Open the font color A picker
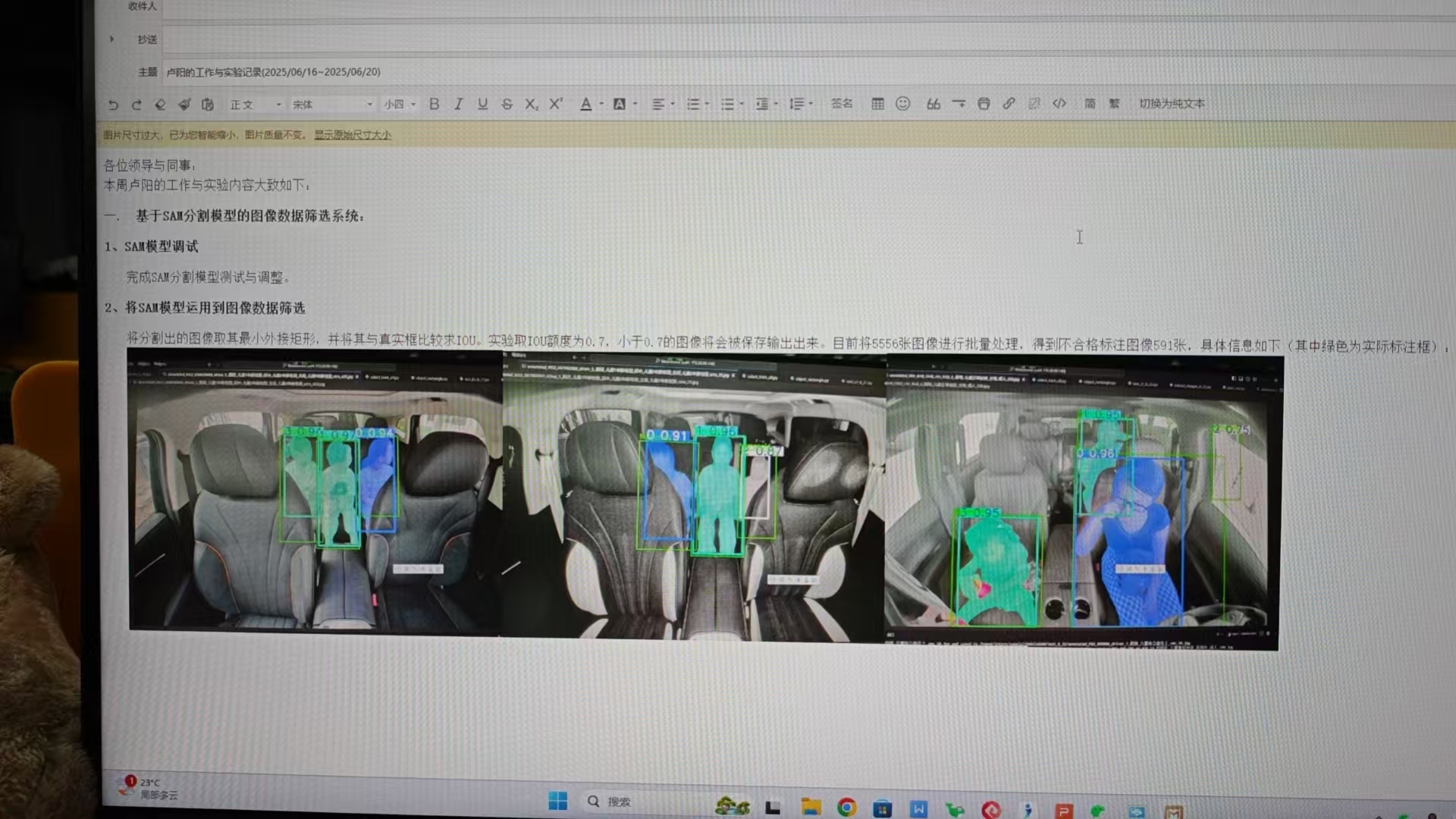The image size is (1456, 819). (585, 105)
